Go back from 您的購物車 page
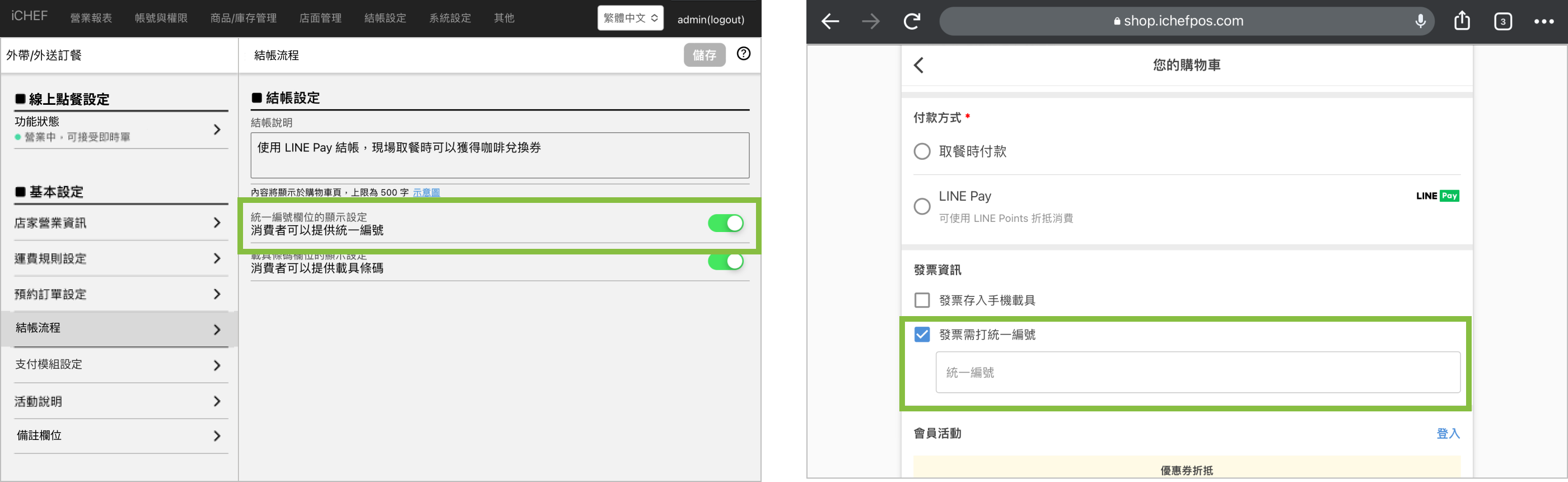 [919, 65]
